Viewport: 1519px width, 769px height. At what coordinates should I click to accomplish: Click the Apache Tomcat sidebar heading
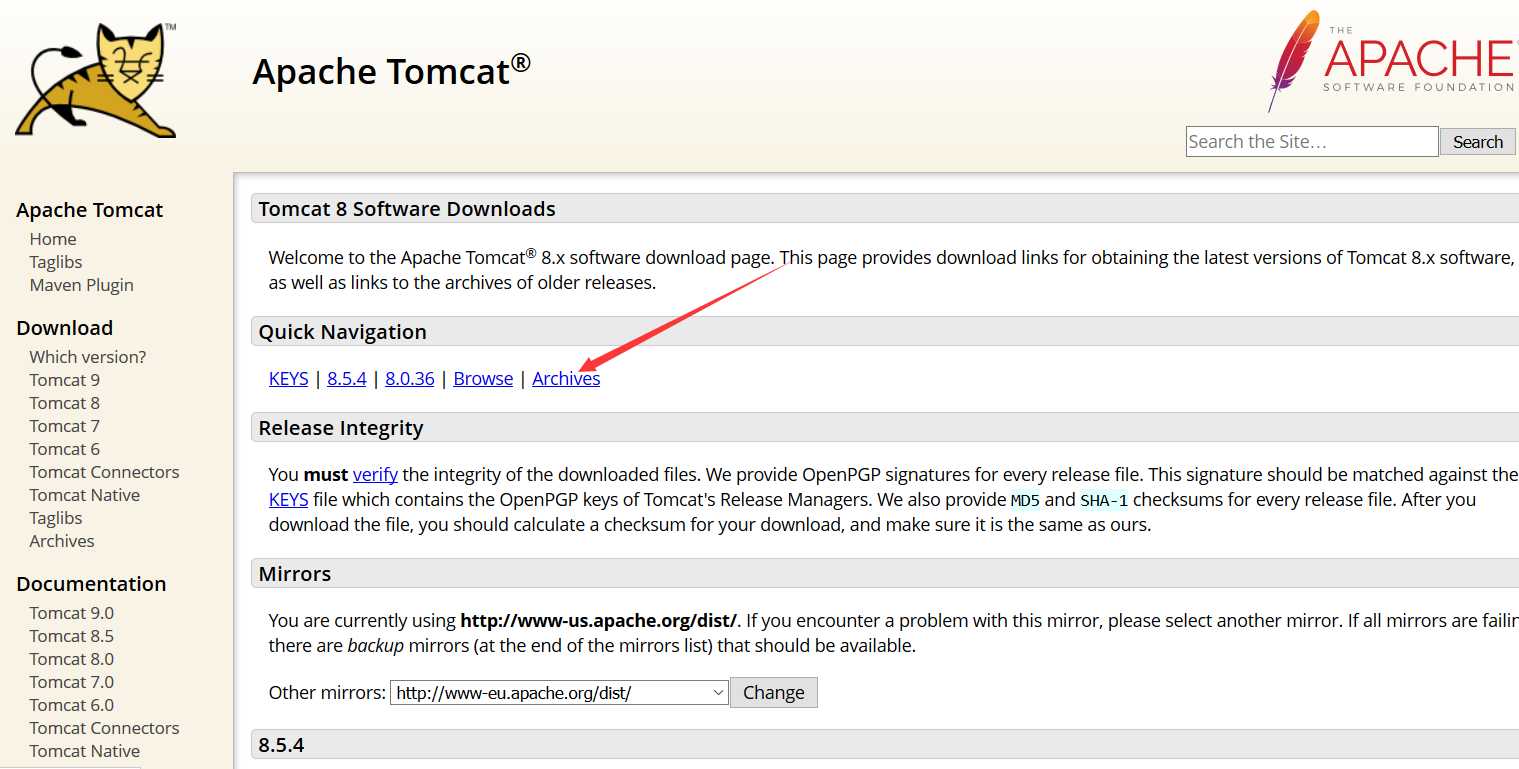point(90,210)
